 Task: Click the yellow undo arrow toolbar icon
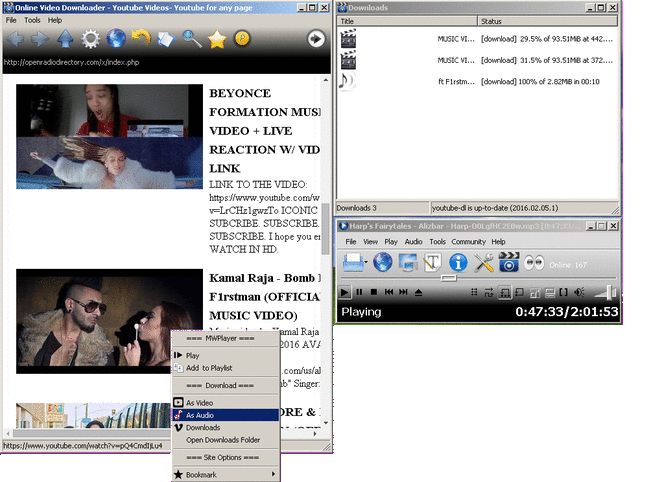coord(141,37)
